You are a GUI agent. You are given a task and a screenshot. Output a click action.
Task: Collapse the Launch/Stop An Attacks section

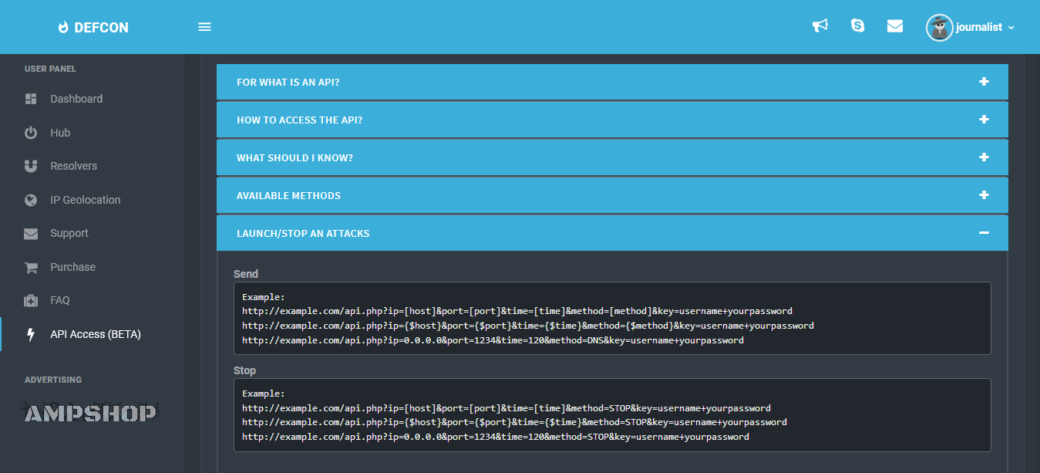(984, 233)
